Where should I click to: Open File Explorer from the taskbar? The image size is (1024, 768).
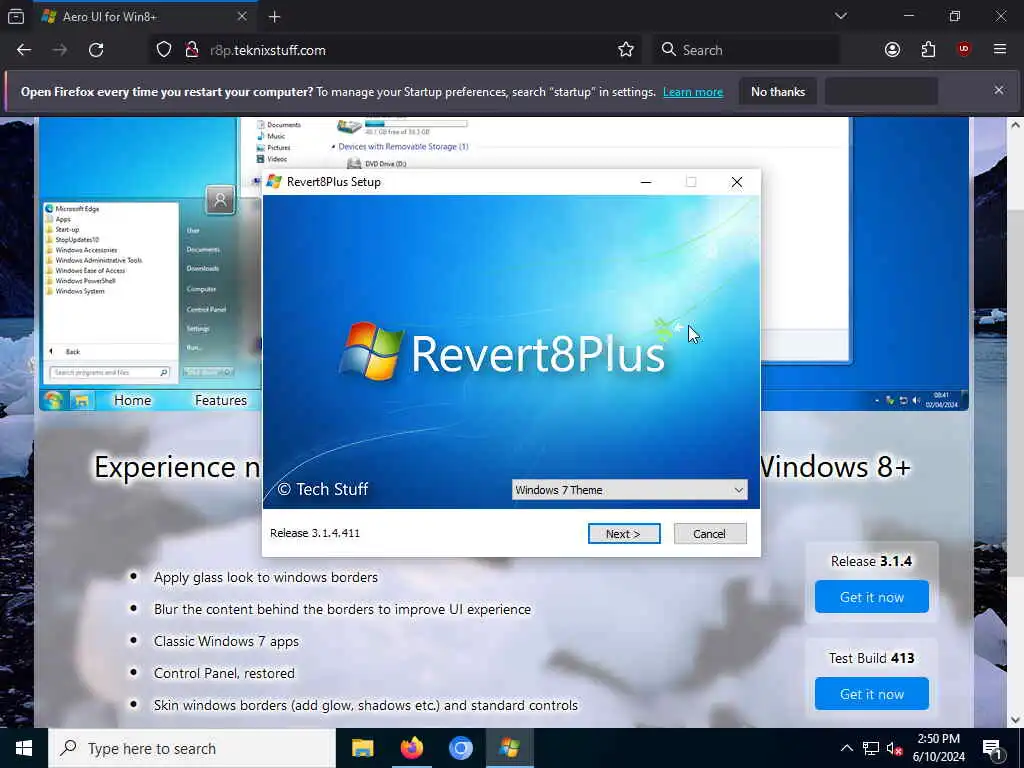[x=362, y=748]
